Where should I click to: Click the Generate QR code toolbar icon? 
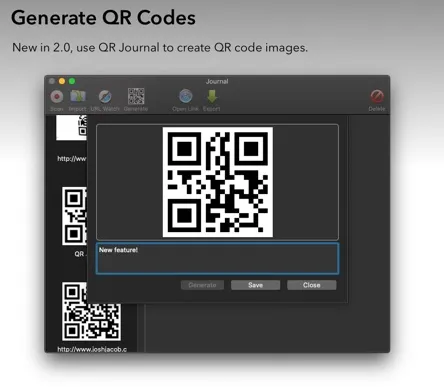136,96
